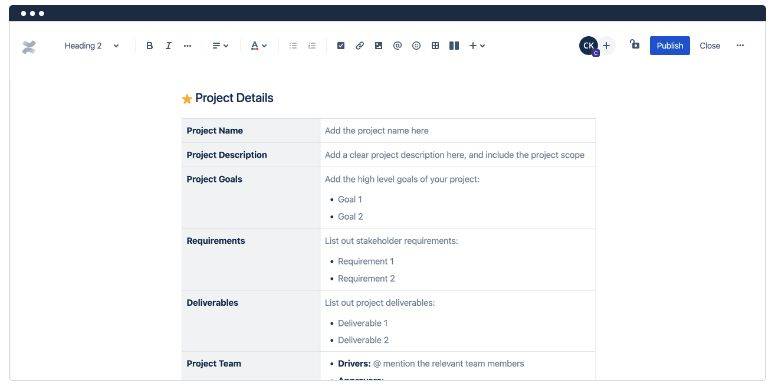Click 'Add the high level goals' text

(x=402, y=179)
